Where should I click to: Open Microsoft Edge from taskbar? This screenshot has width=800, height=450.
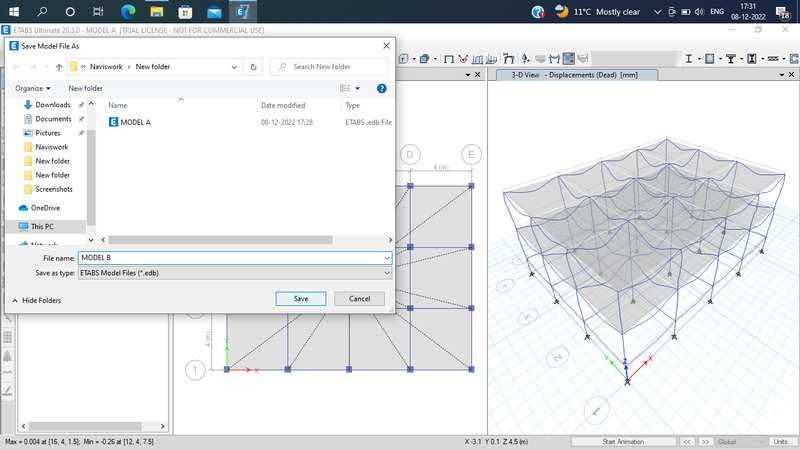[x=128, y=11]
